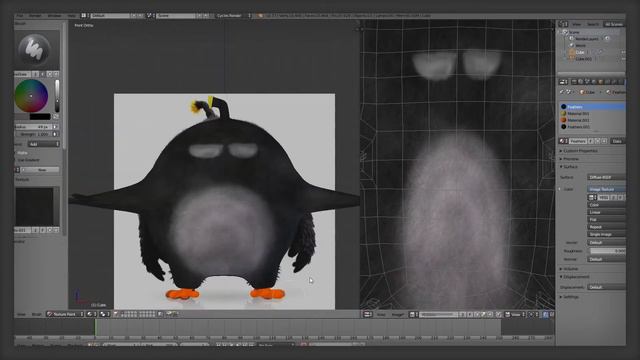Image resolution: width=640 pixels, height=360 pixels.
Task: Click the Image Texture color button
Action: (607, 189)
